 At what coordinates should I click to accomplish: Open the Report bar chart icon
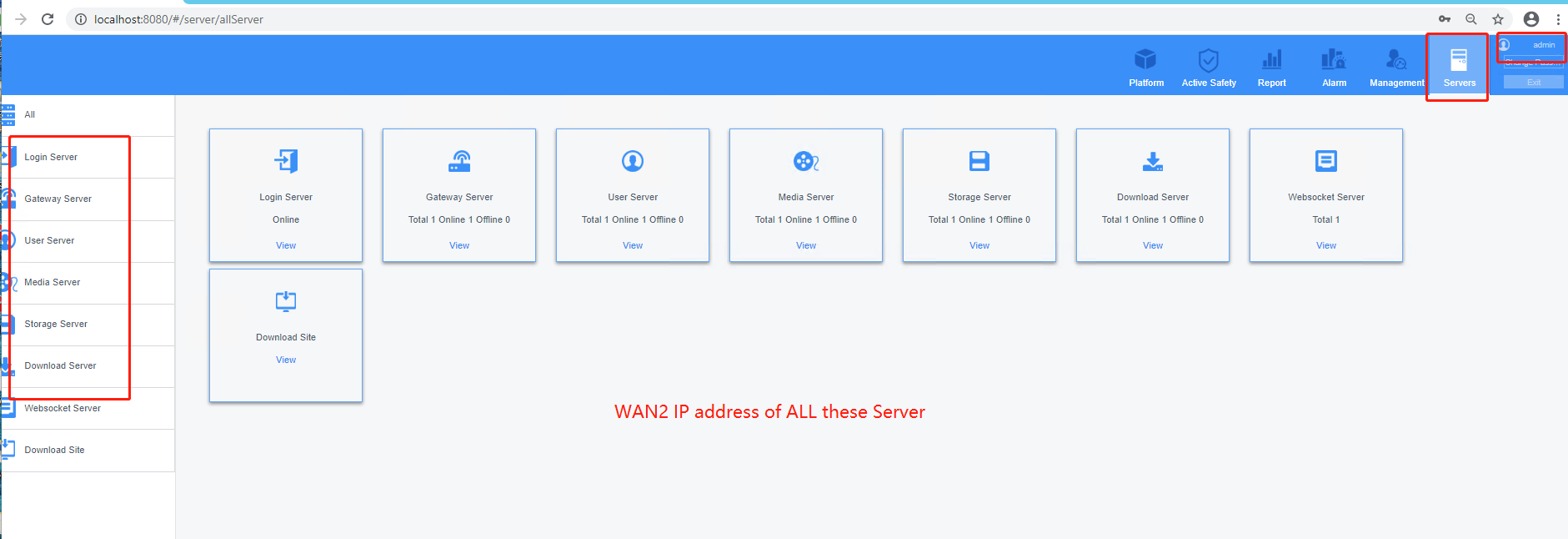click(1272, 59)
